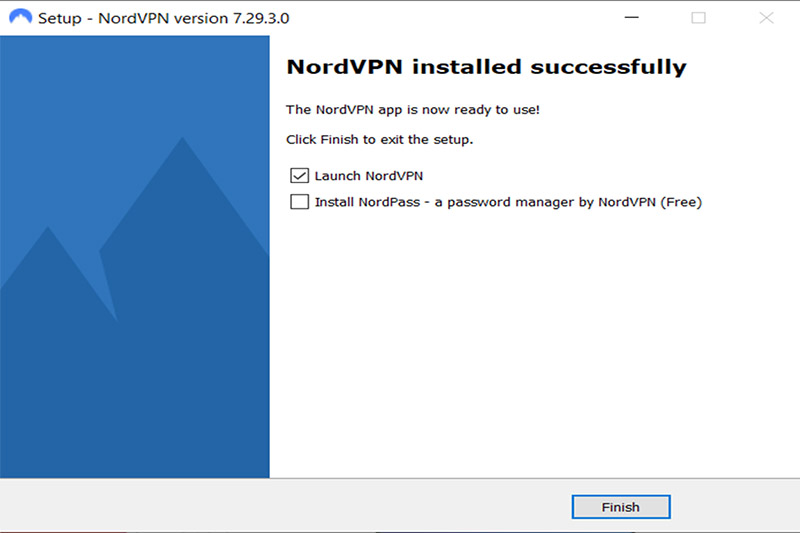Click the 'Click Finish to exit the setup.' text

pyautogui.click(x=380, y=139)
